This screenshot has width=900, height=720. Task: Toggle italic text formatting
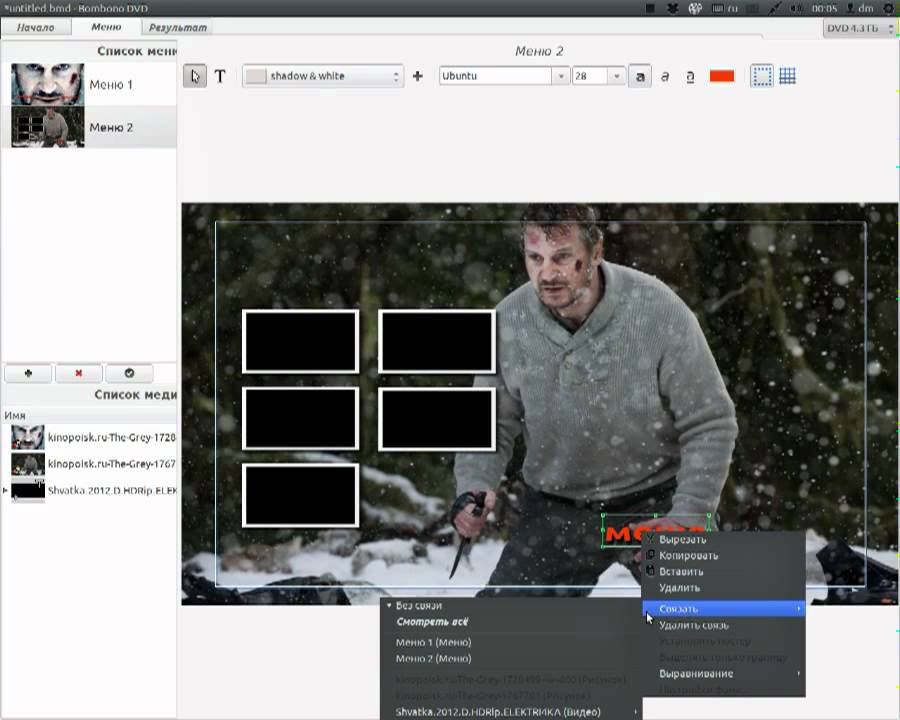tap(665, 76)
